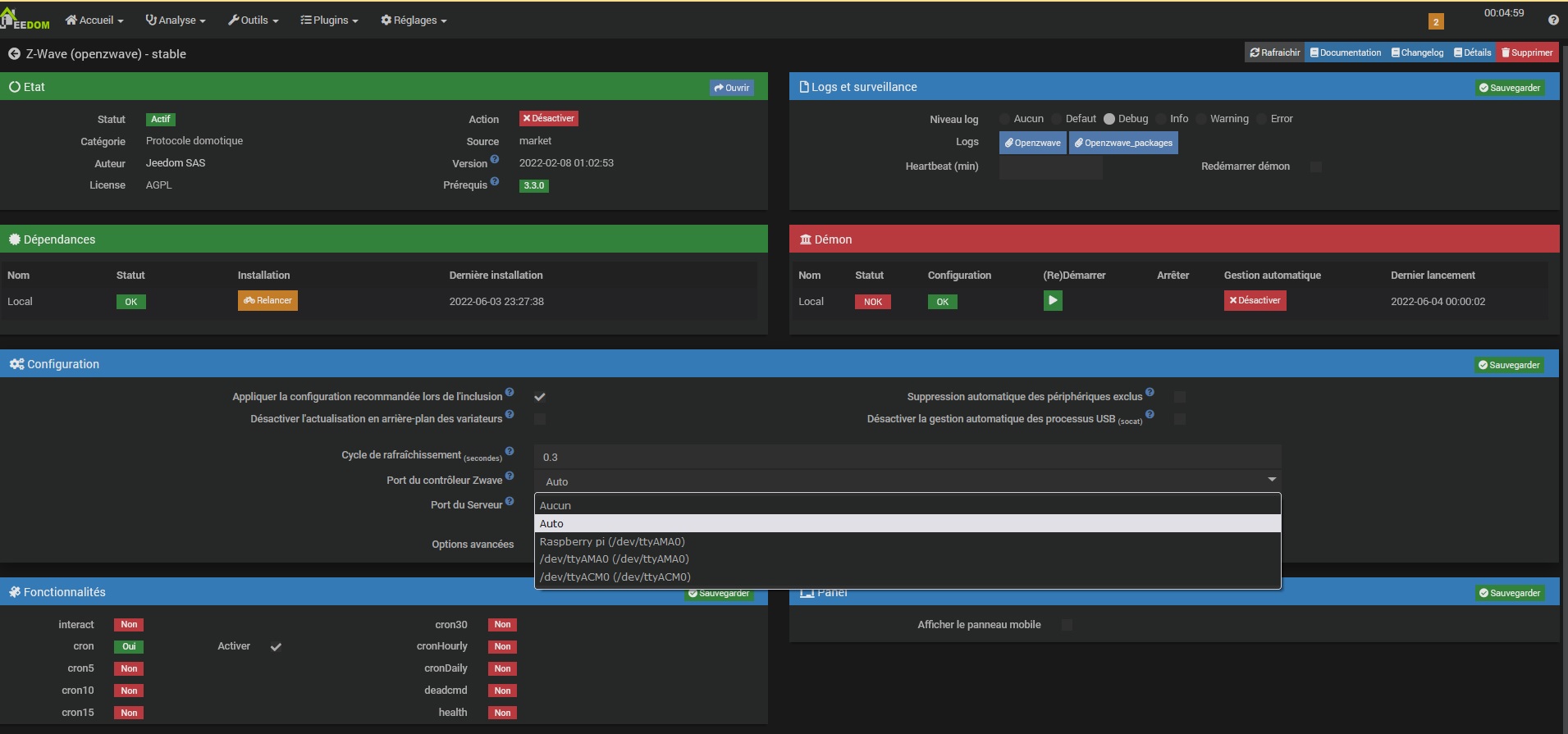This screenshot has height=734, width=1568.
Task: Click the back arrow beside Z-Wave title
Action: pyautogui.click(x=14, y=54)
